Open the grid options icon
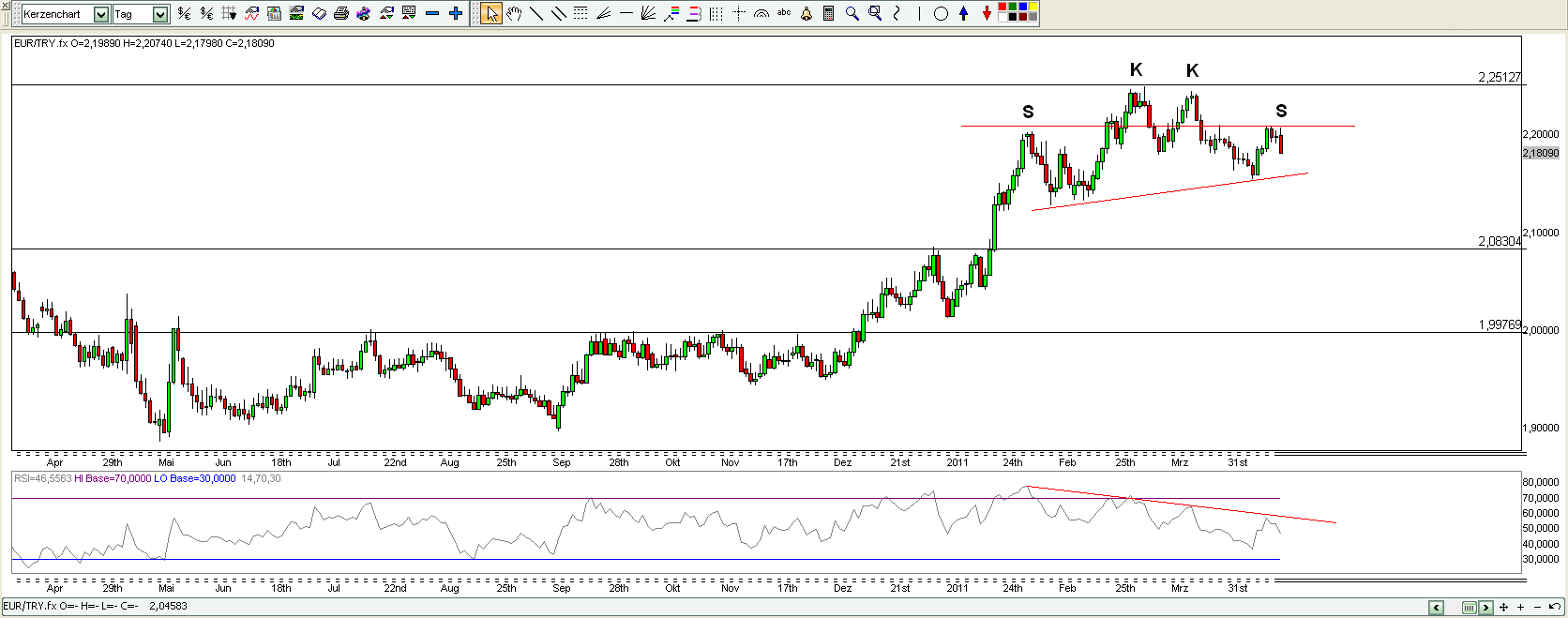This screenshot has width=1568, height=618. pos(229,13)
